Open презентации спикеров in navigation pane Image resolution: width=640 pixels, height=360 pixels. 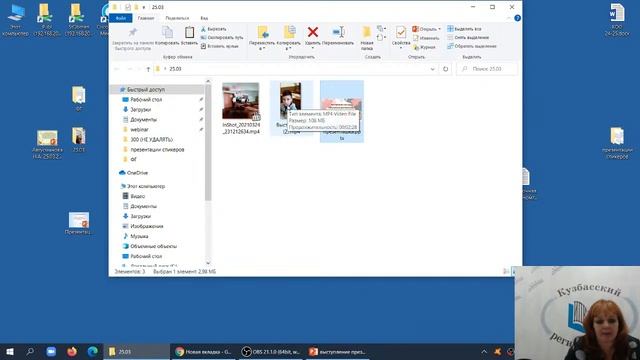coord(158,149)
